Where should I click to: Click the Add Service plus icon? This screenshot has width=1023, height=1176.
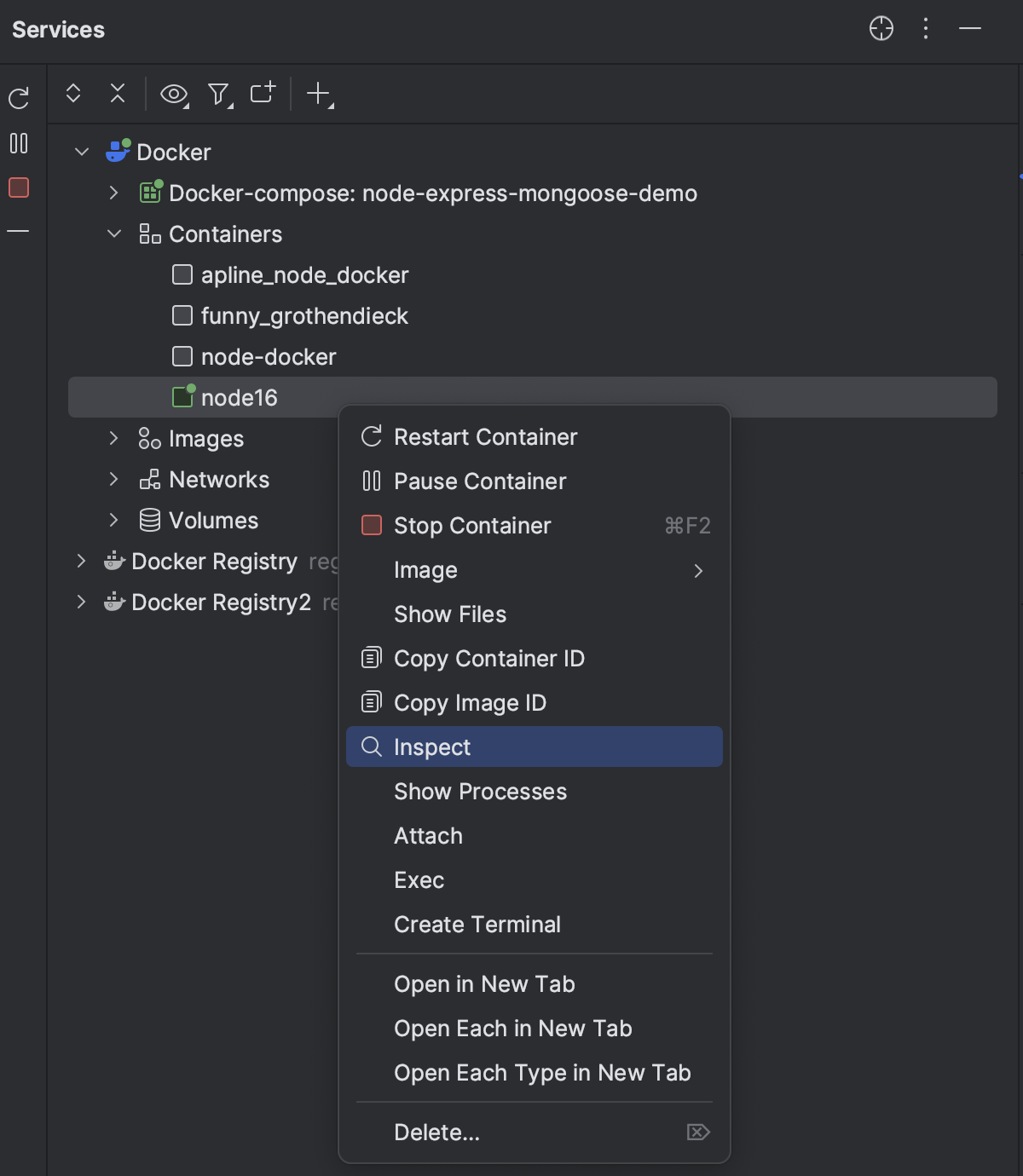pyautogui.click(x=317, y=95)
